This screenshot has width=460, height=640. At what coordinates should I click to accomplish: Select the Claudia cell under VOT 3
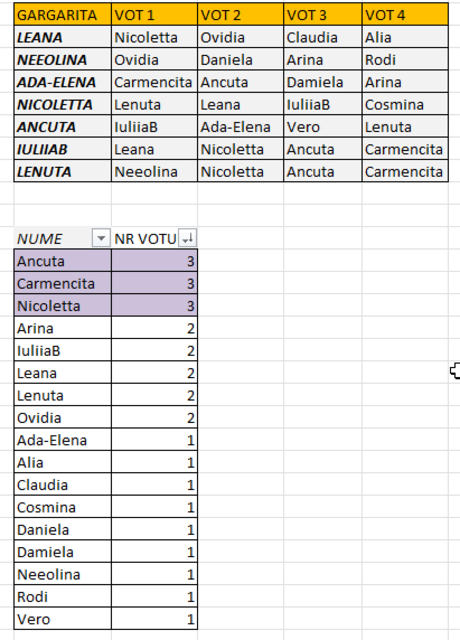[322, 37]
